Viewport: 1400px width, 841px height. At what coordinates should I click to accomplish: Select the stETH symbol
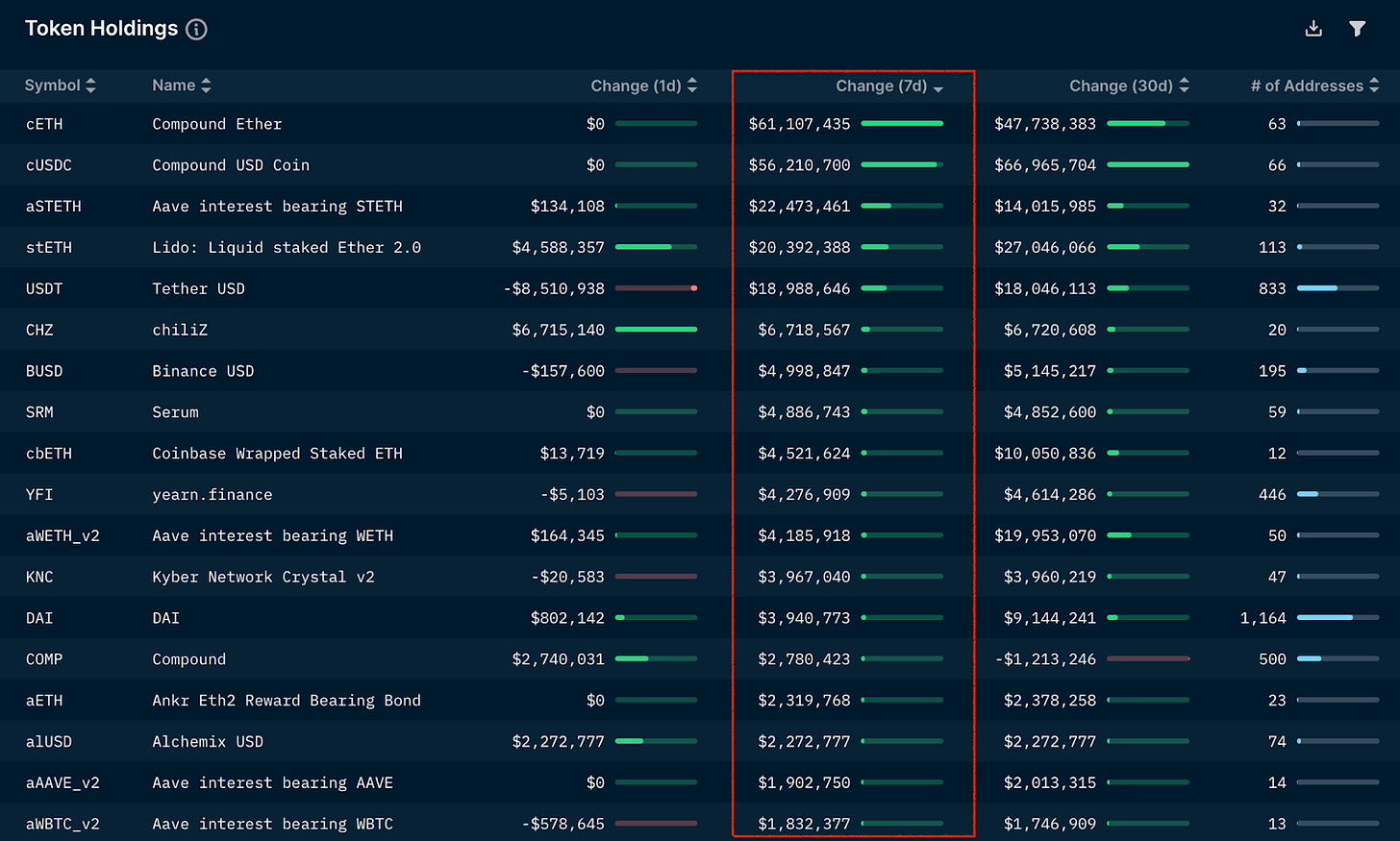tap(49, 248)
